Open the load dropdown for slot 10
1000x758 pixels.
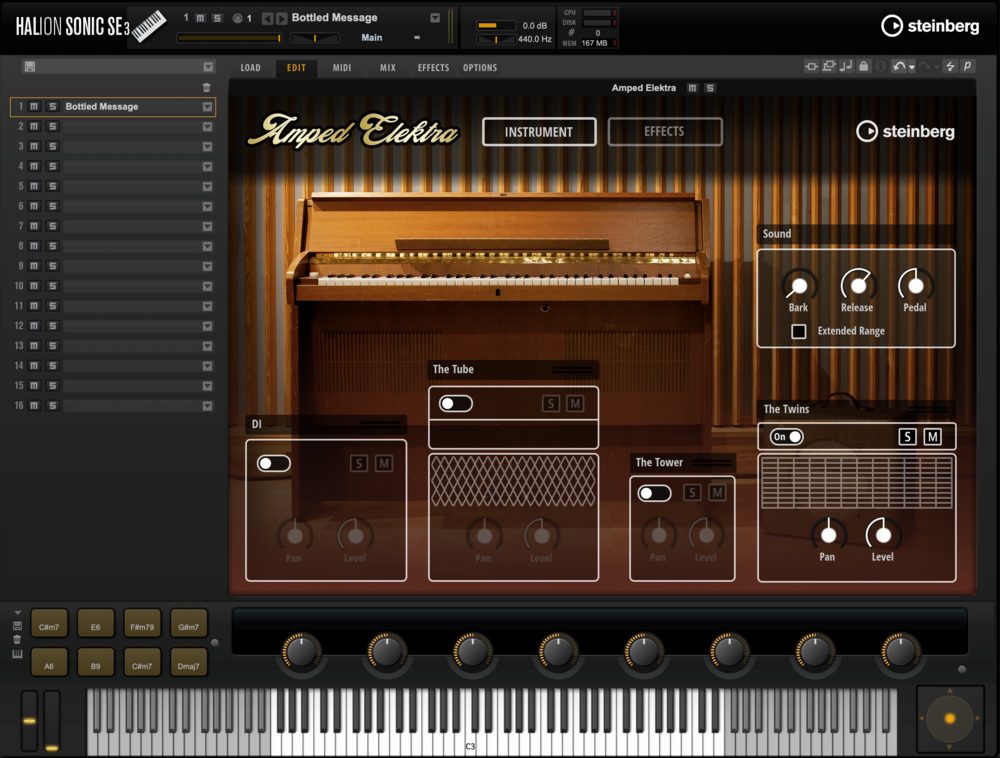point(207,286)
